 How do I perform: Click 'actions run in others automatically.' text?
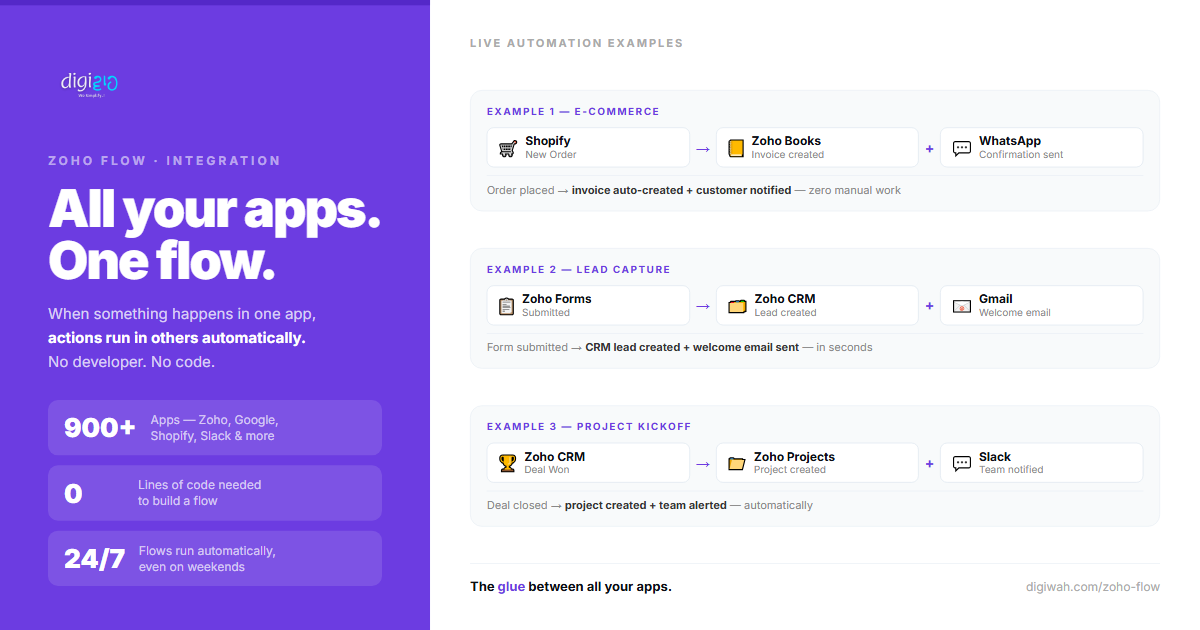pos(177,338)
